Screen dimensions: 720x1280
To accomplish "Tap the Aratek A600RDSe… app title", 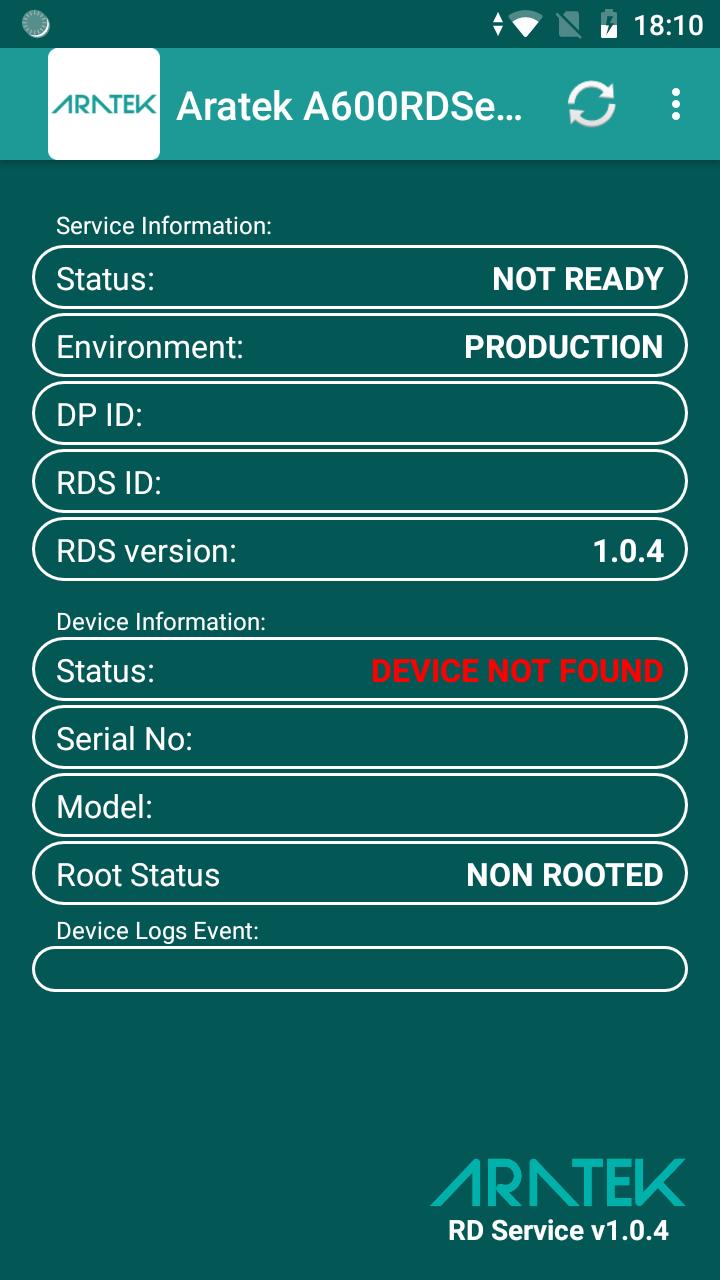I will (x=349, y=105).
